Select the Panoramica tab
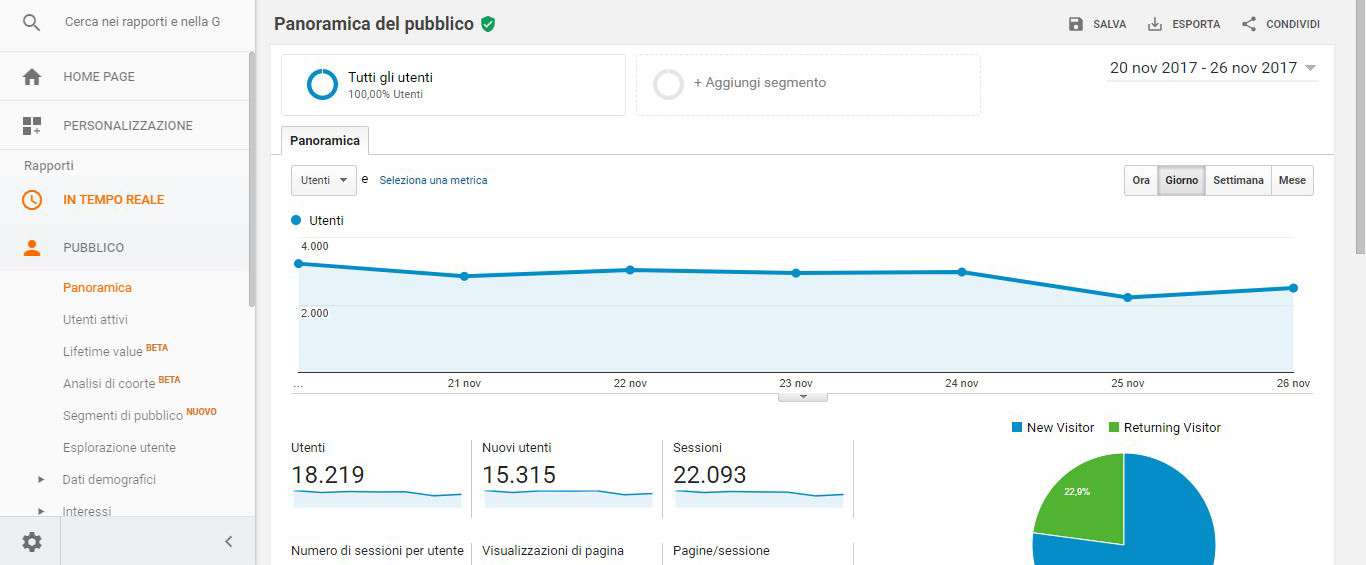Image resolution: width=1366 pixels, height=565 pixels. point(325,141)
